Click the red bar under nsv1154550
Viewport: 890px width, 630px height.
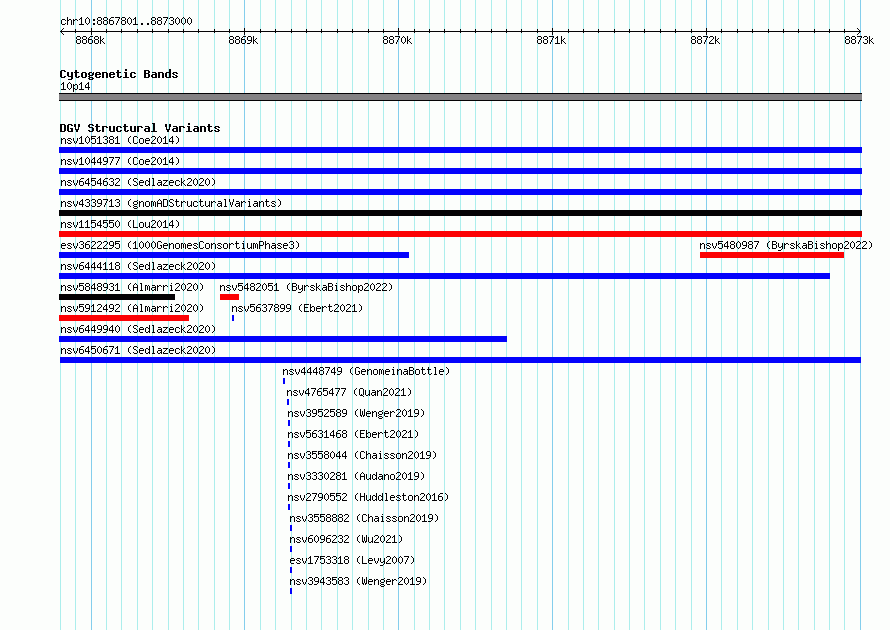tap(460, 234)
